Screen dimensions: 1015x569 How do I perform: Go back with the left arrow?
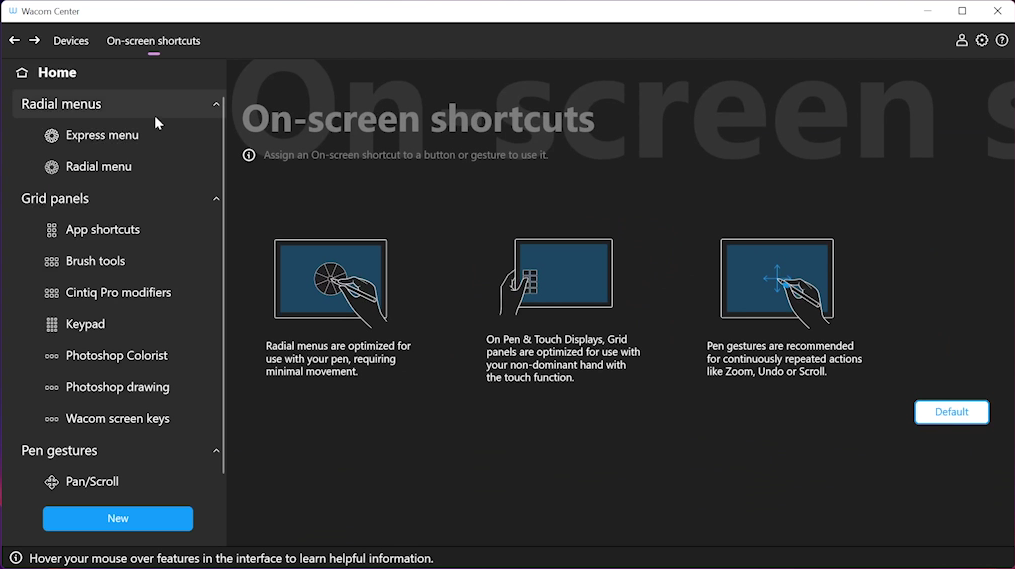point(14,40)
